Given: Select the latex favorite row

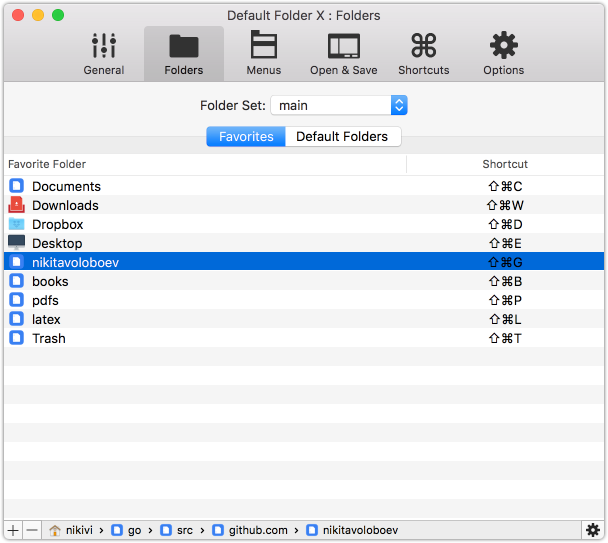Looking at the screenshot, I should click(x=304, y=319).
